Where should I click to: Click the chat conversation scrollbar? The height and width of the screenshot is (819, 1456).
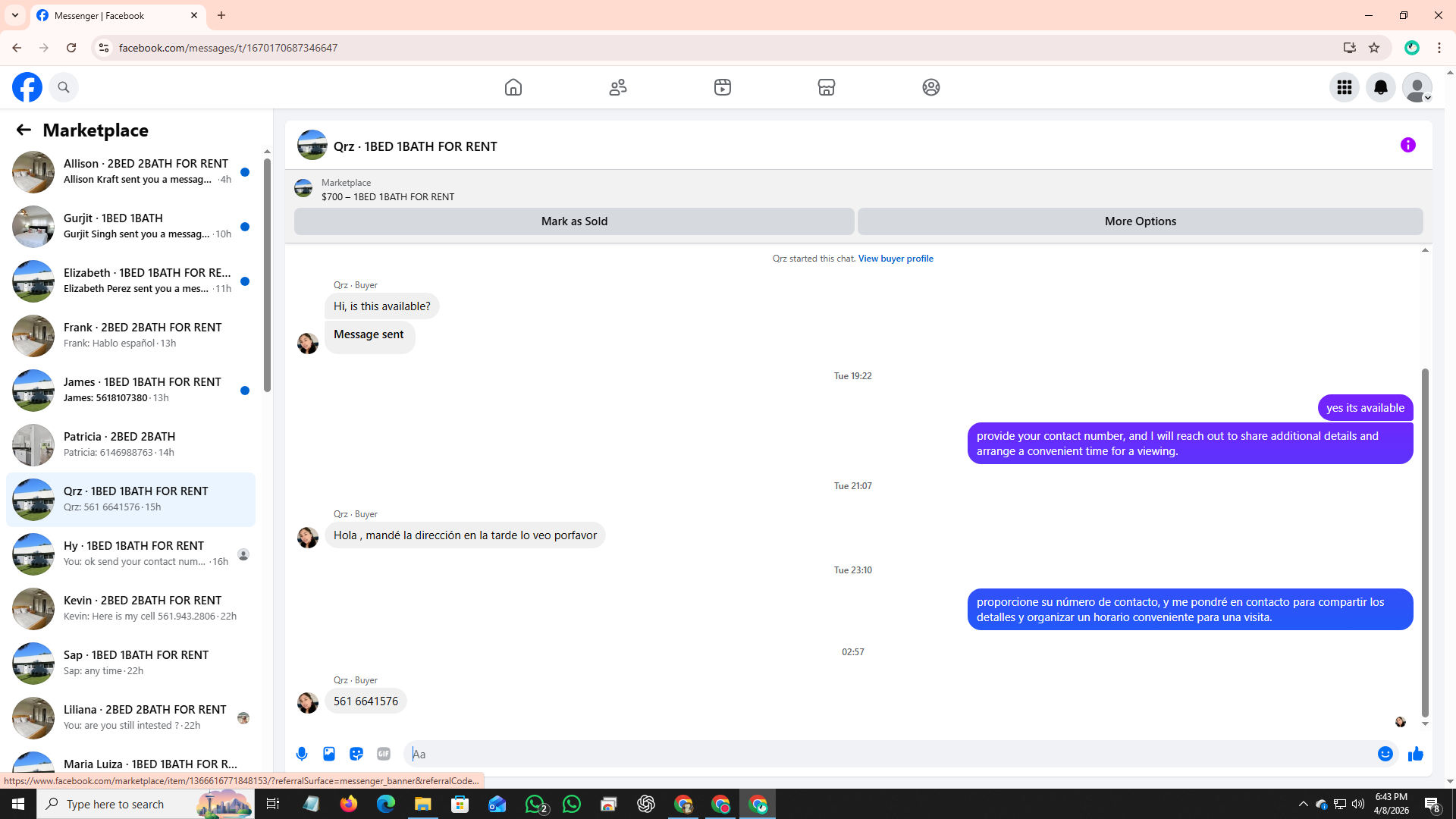click(x=1425, y=542)
